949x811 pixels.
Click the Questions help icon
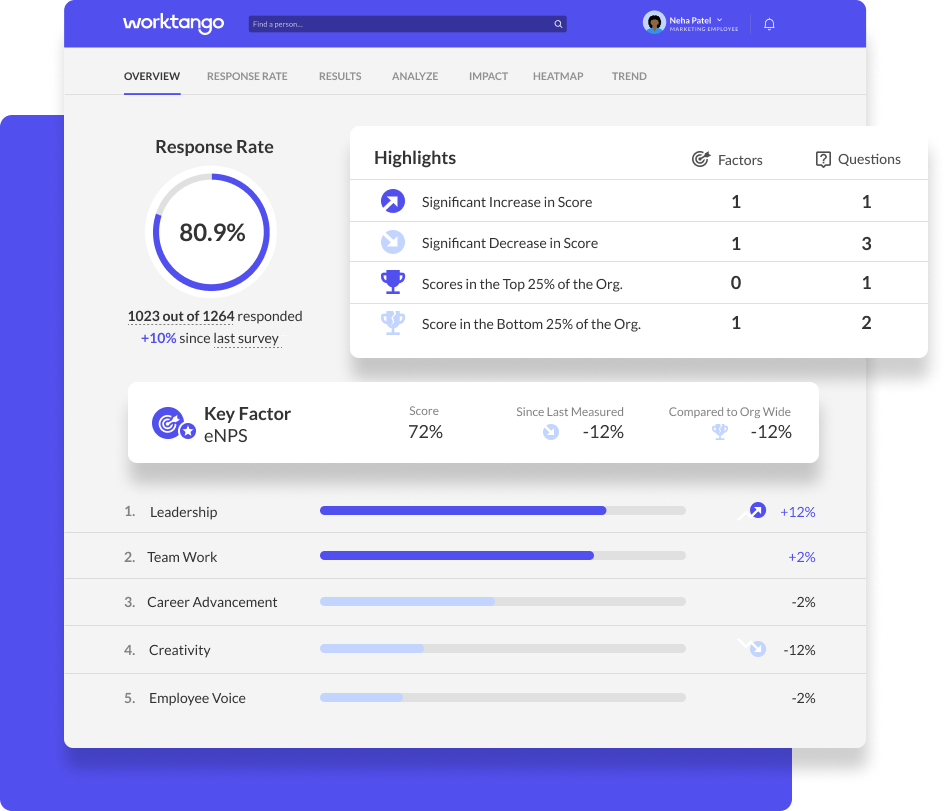coord(823,159)
